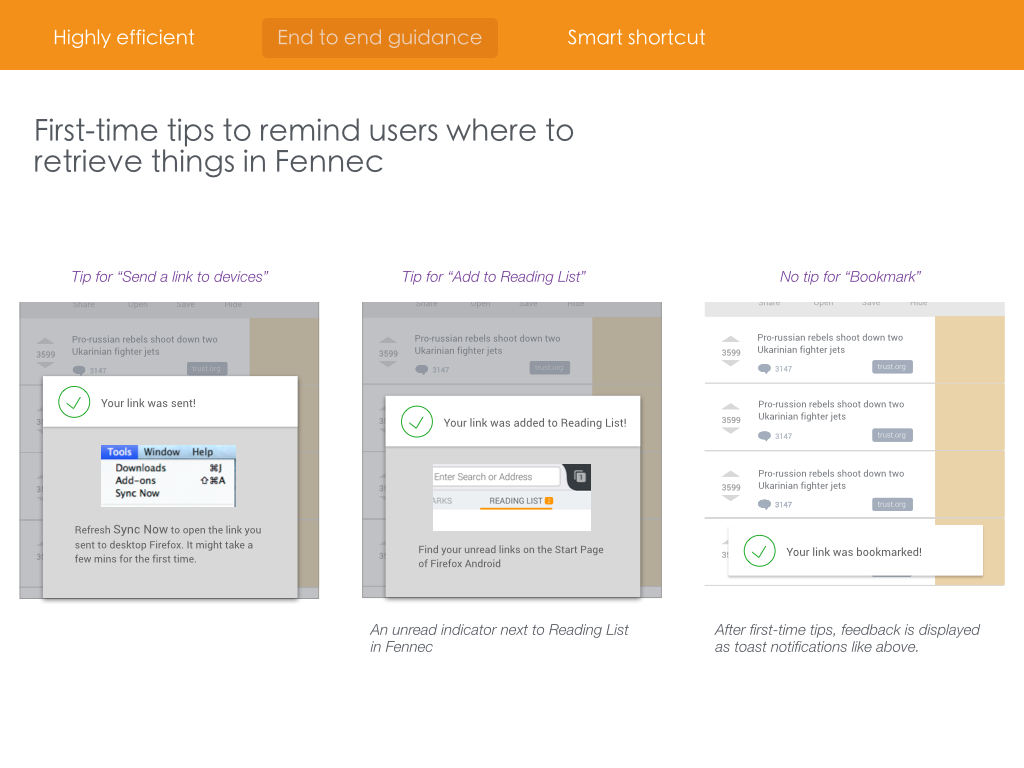Click the 'Your link was bookmarked!' toast notification
The height and width of the screenshot is (768, 1024).
tap(856, 551)
